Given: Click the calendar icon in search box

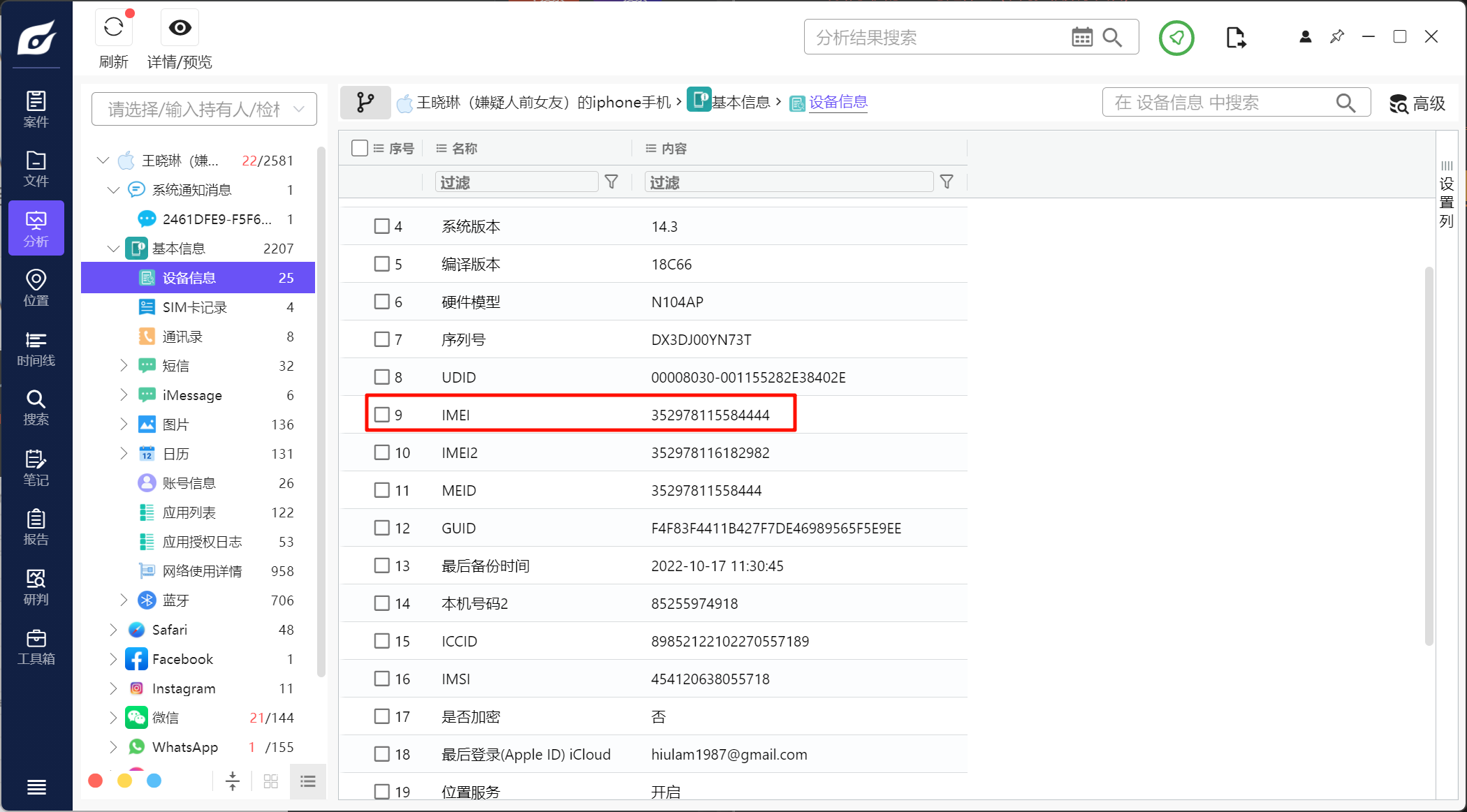Looking at the screenshot, I should coord(1081,38).
